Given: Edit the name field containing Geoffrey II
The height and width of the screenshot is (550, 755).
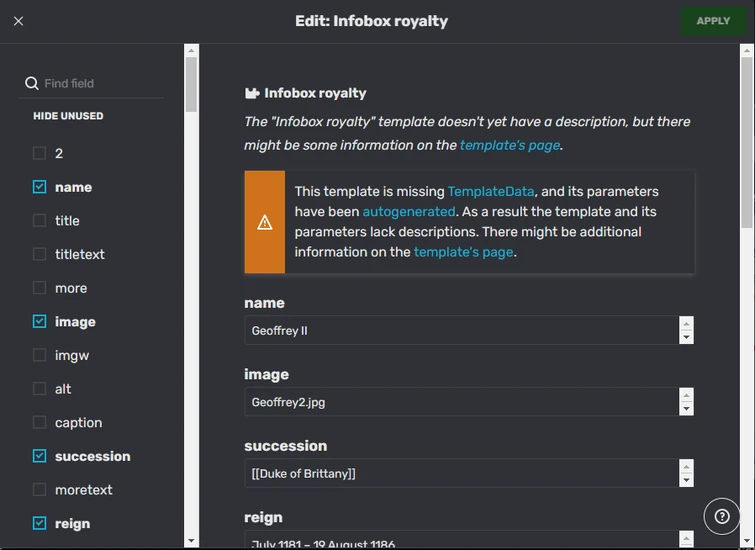Looking at the screenshot, I should point(460,331).
